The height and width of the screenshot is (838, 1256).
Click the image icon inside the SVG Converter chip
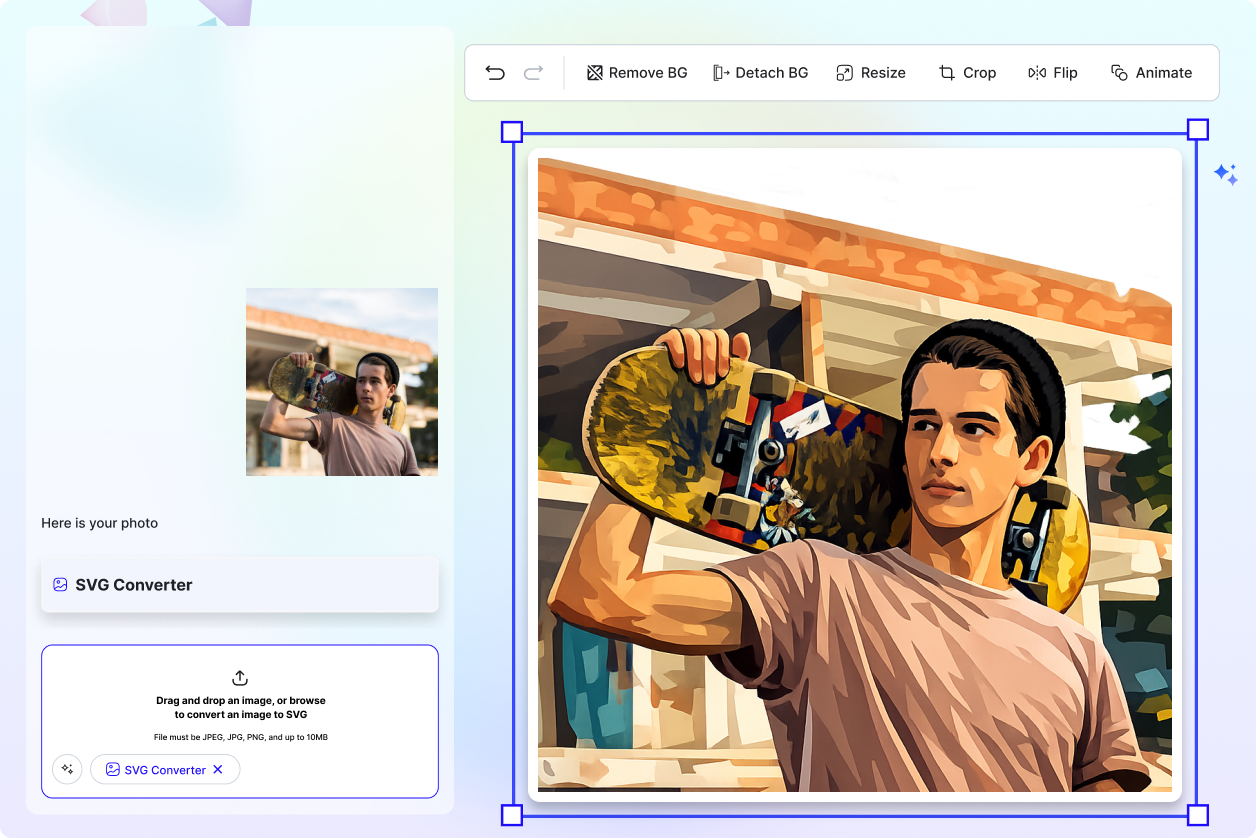[x=113, y=769]
